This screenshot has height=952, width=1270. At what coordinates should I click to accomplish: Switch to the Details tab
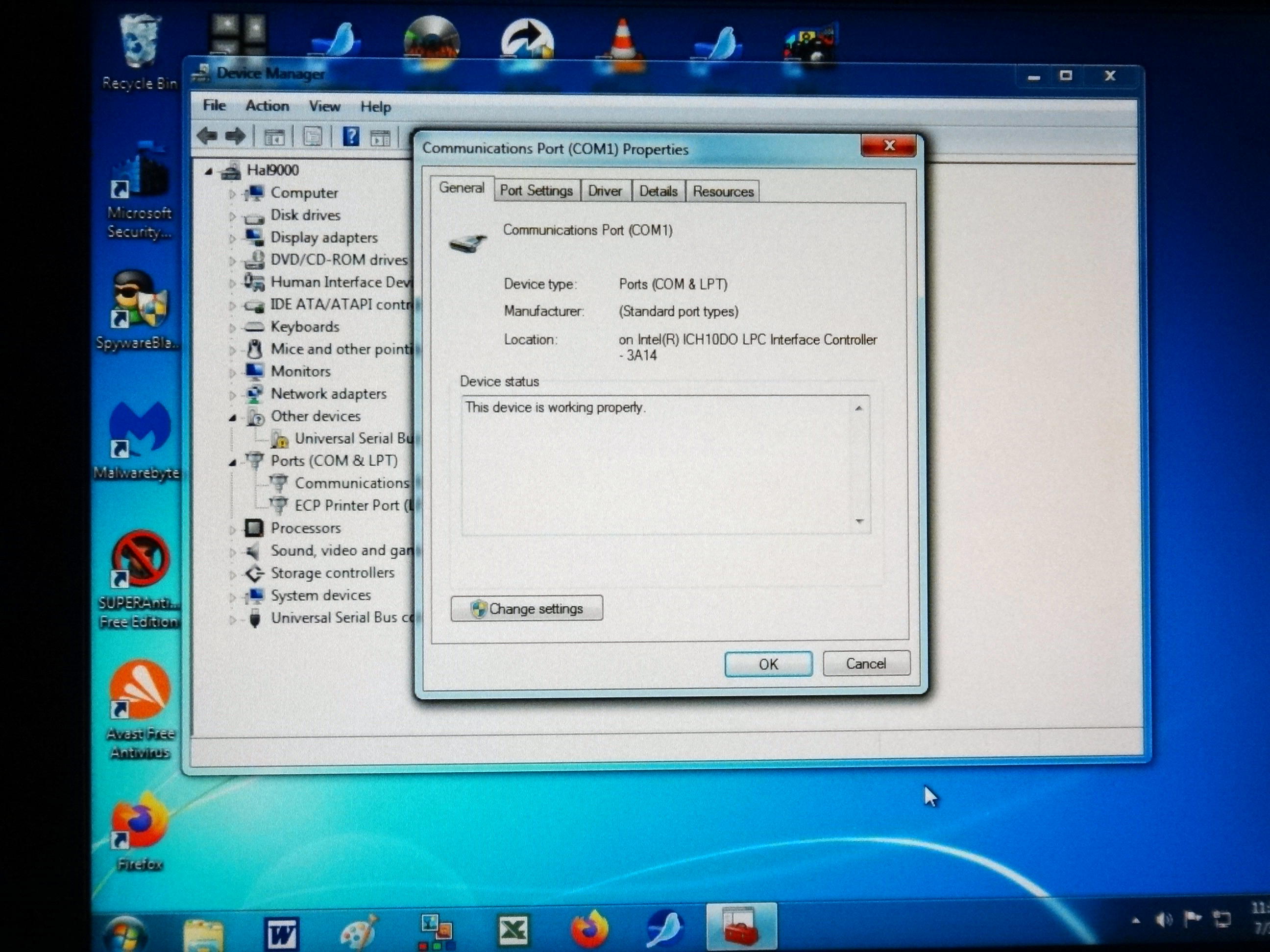point(658,191)
